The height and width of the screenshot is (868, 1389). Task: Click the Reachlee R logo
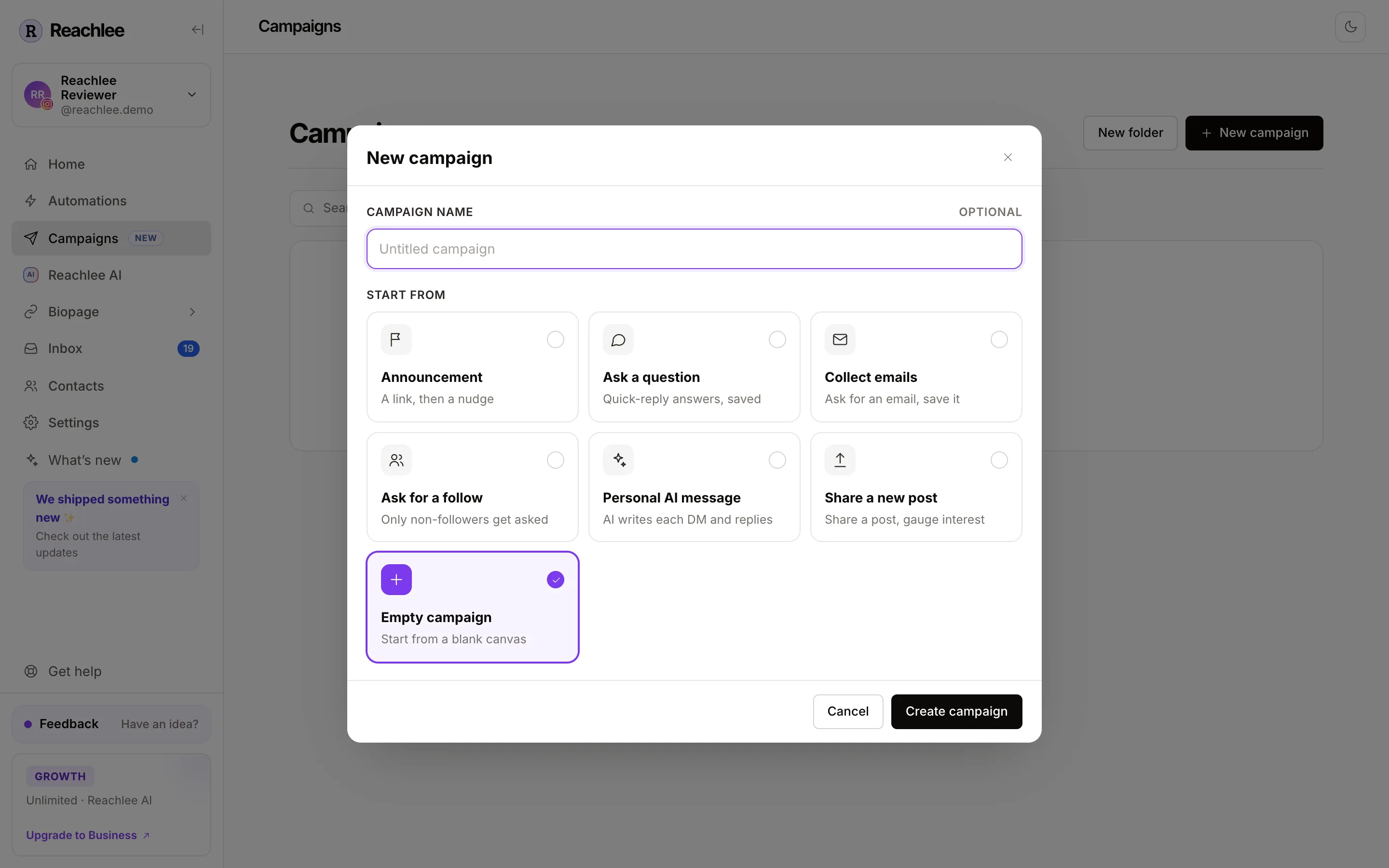click(x=31, y=30)
